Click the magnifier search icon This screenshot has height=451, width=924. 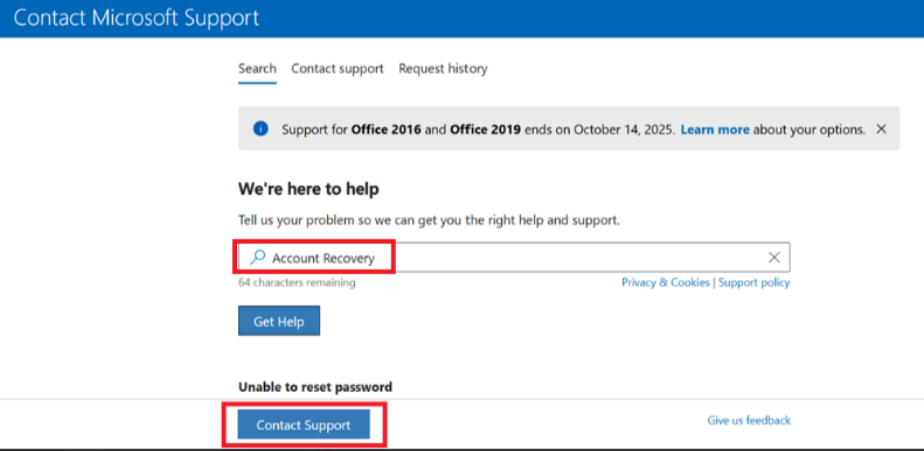[x=258, y=257]
